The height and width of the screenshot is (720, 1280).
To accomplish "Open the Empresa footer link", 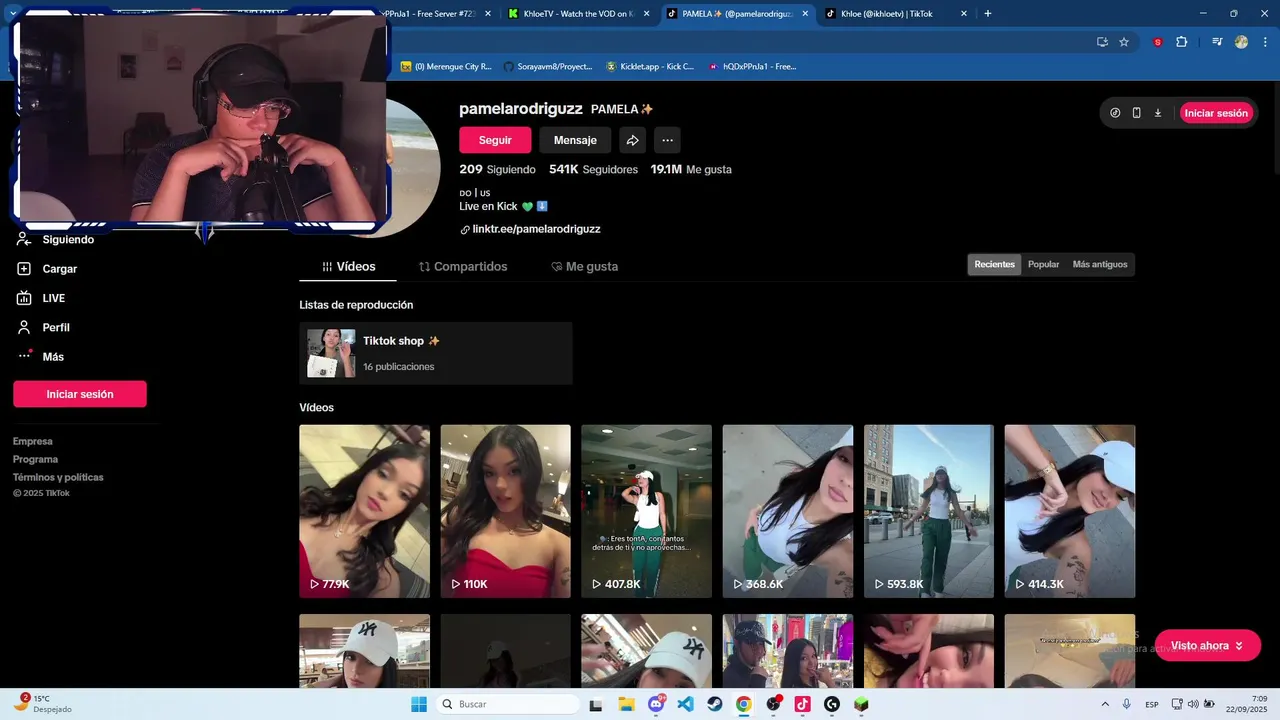I will pos(33,441).
